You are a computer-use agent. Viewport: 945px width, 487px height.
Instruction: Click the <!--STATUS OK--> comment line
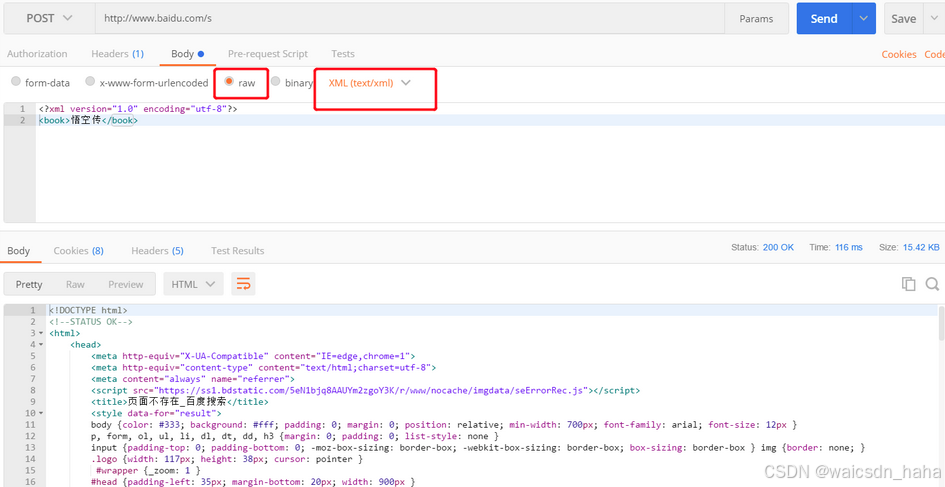[x=91, y=321]
